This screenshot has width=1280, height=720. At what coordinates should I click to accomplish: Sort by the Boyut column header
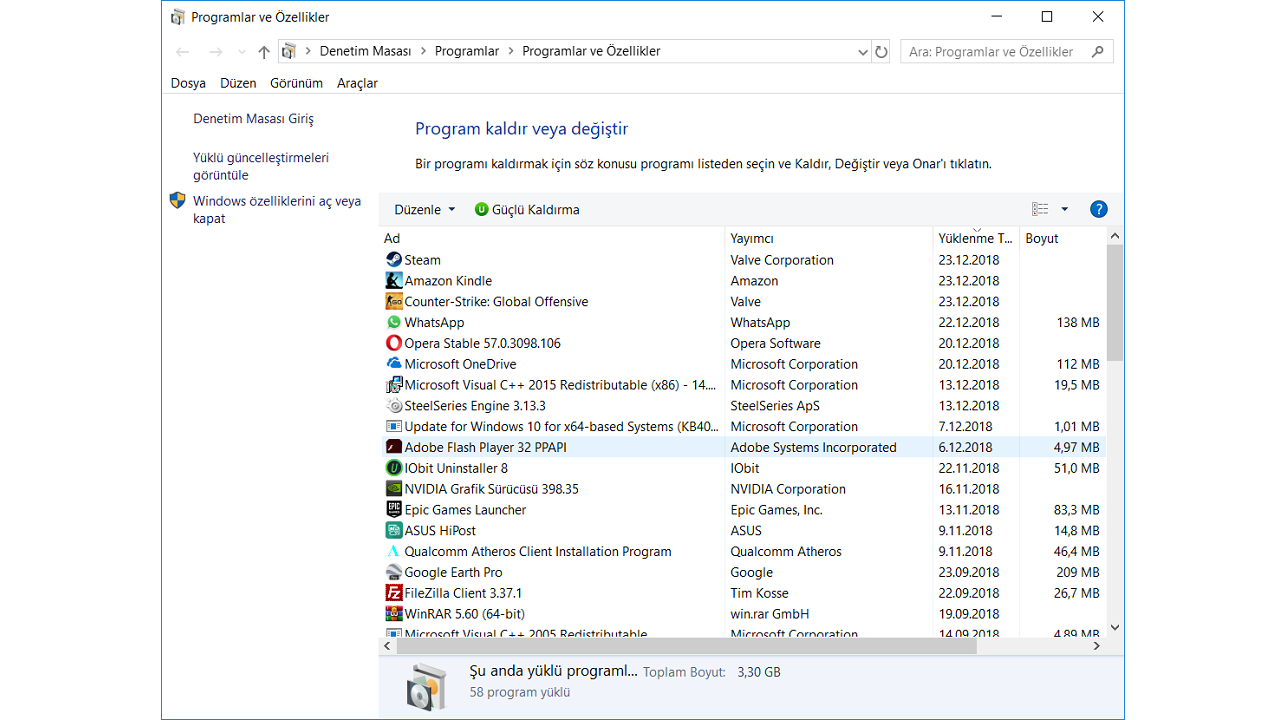(1062, 238)
